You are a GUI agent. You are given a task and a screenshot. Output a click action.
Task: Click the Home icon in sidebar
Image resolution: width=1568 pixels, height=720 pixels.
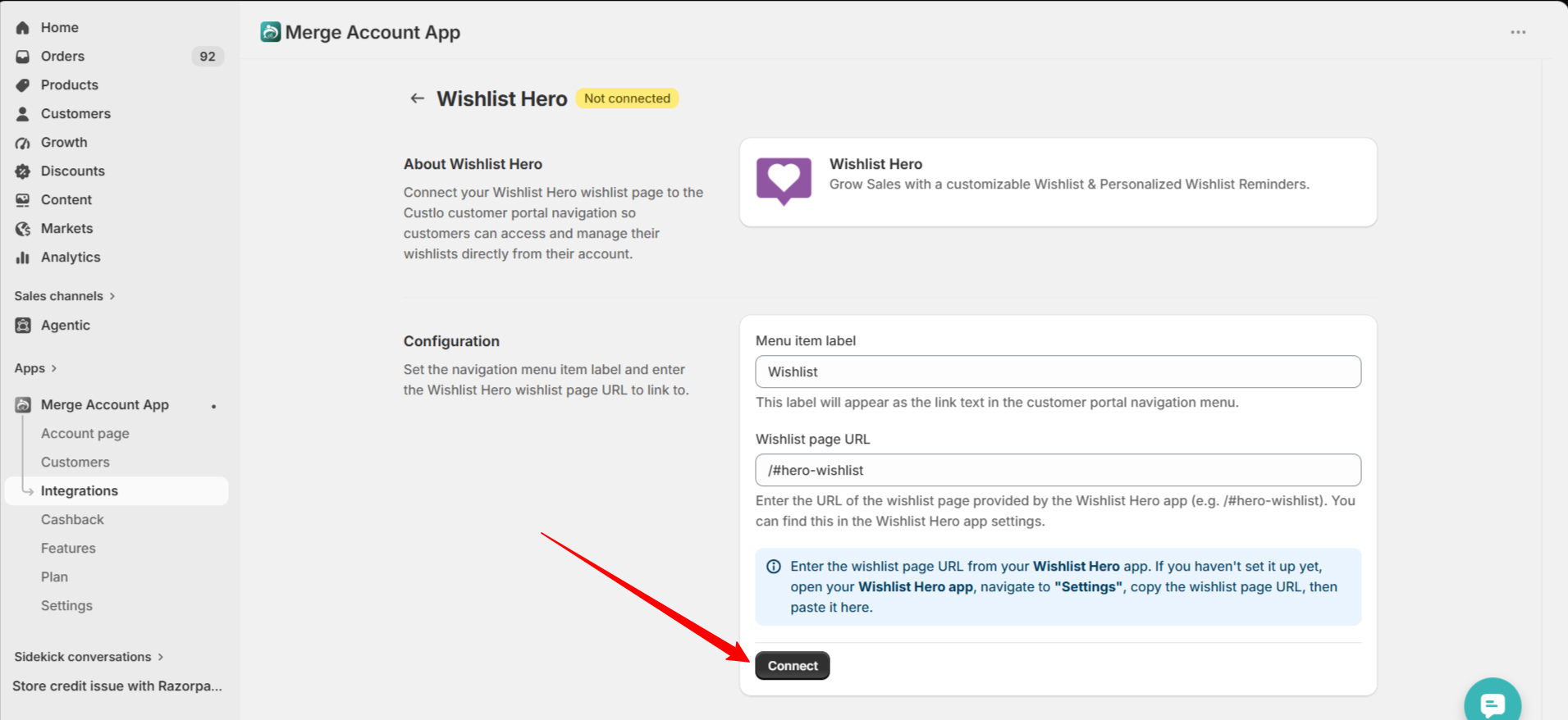click(x=23, y=28)
